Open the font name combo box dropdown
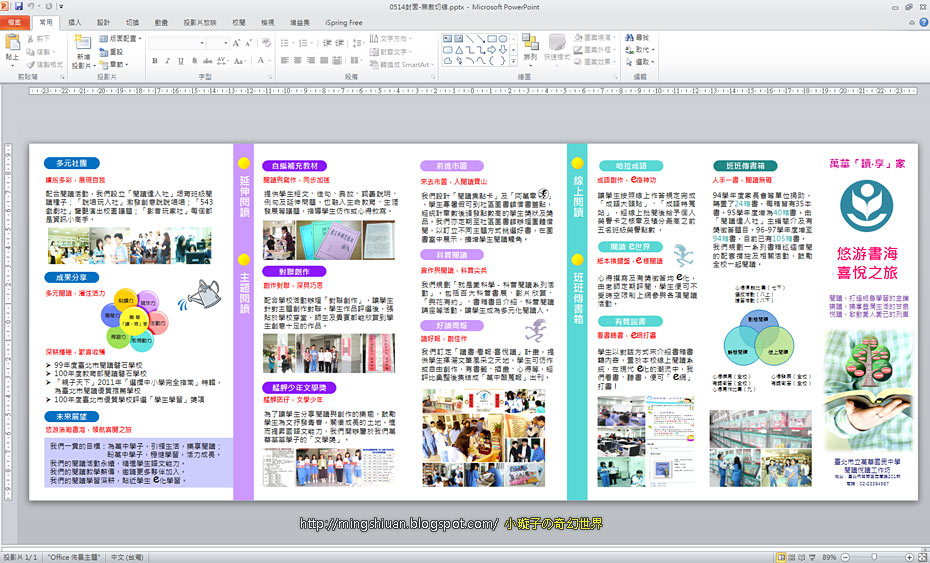 [x=202, y=43]
